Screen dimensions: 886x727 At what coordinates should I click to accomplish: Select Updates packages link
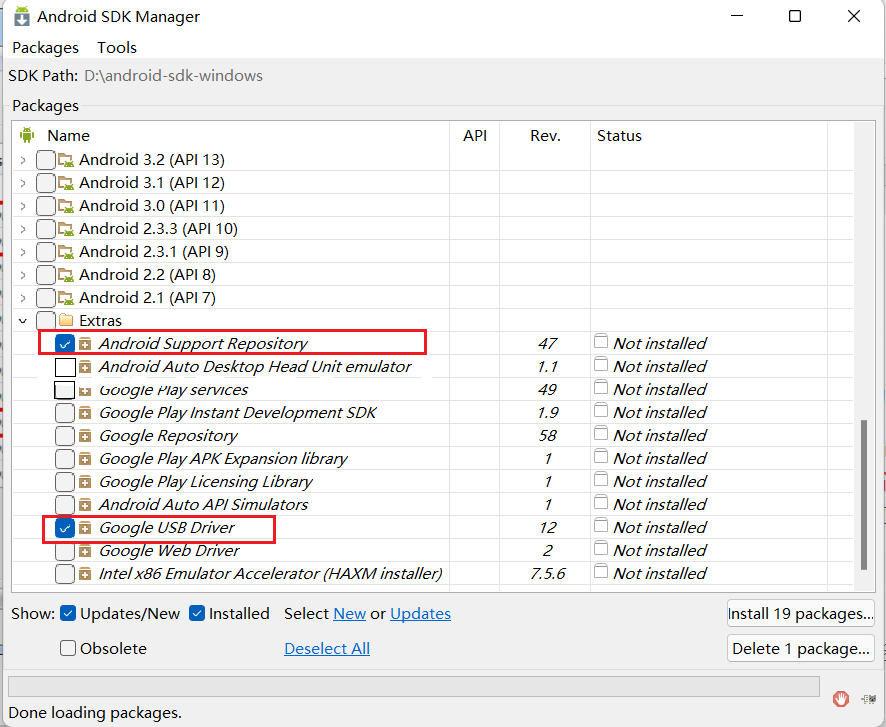point(420,613)
